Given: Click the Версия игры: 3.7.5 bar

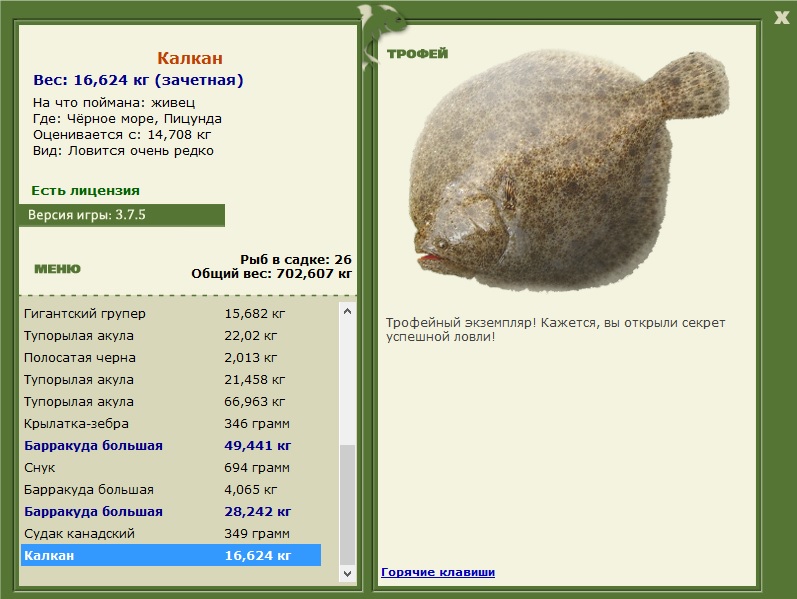Looking at the screenshot, I should point(122,215).
